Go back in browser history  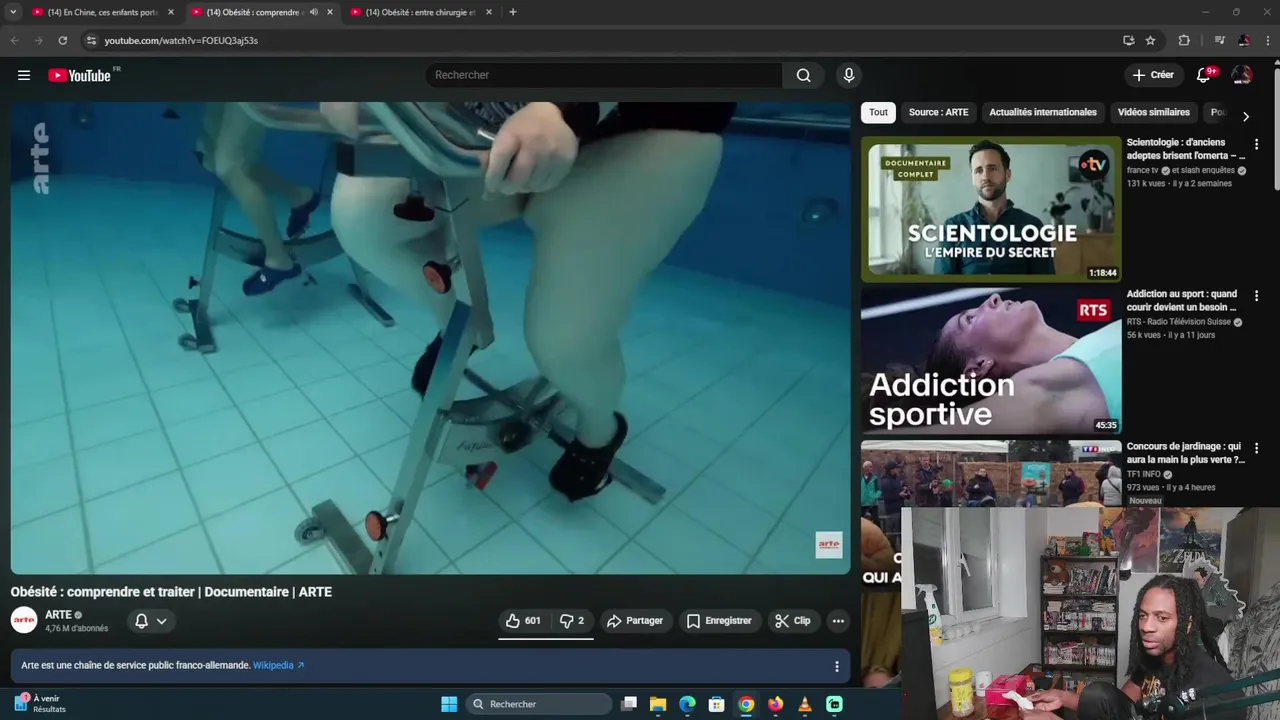(14, 40)
